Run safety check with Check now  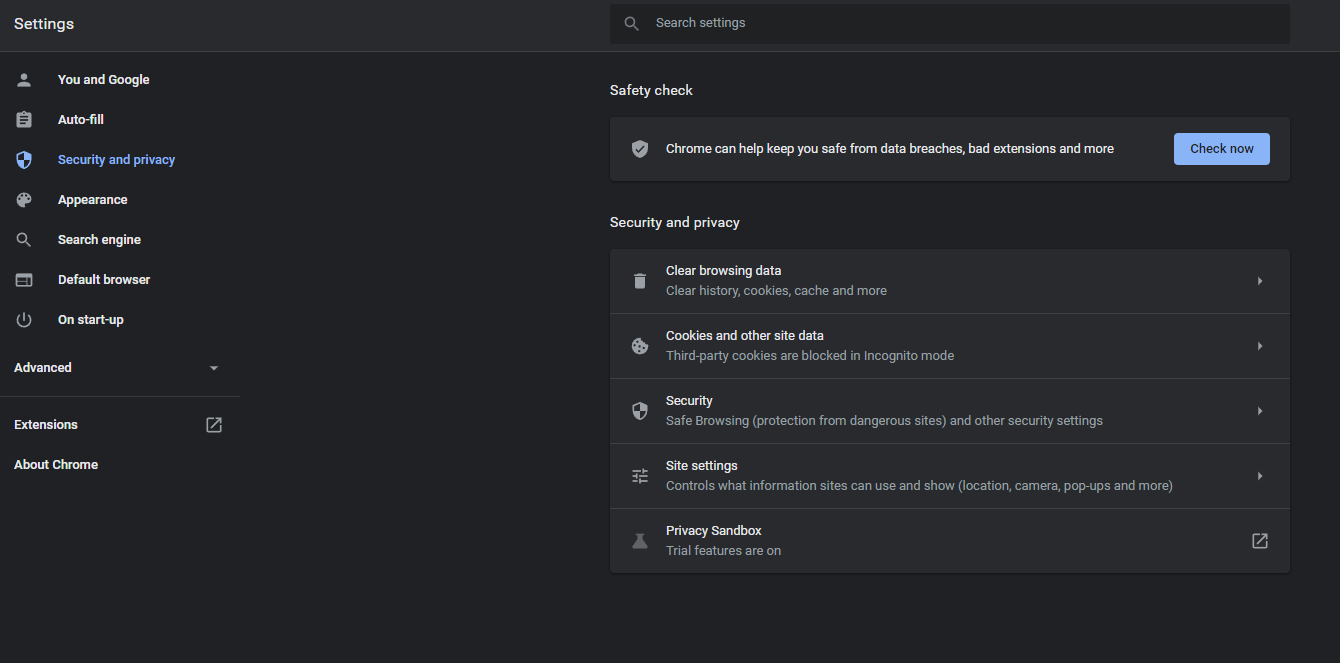(x=1222, y=149)
